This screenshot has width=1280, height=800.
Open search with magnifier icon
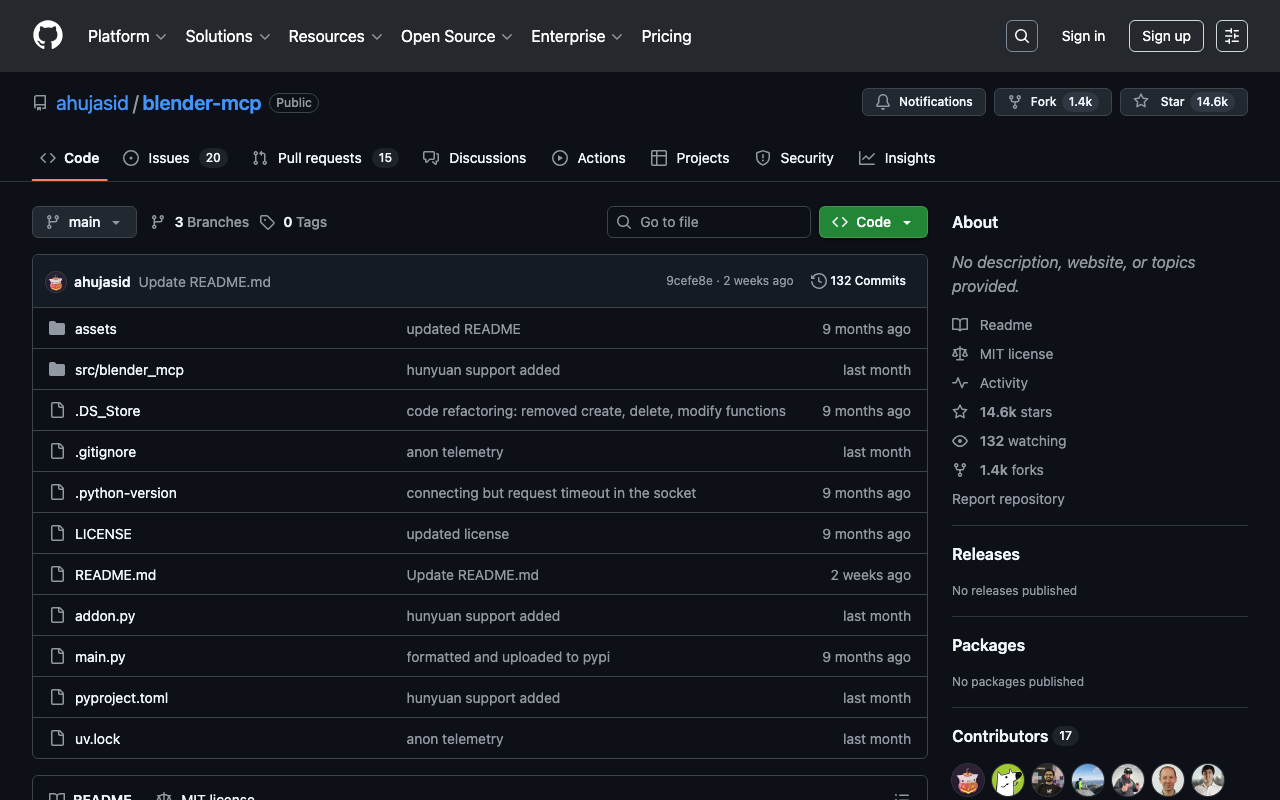(1022, 36)
